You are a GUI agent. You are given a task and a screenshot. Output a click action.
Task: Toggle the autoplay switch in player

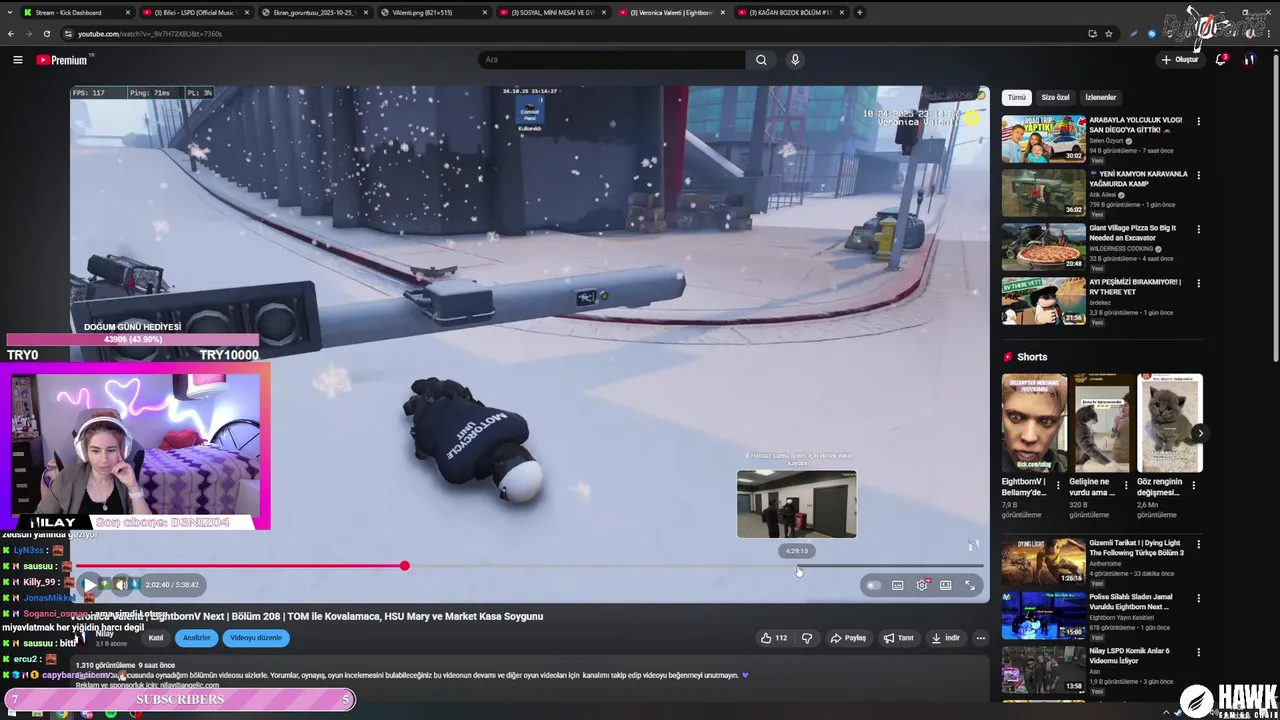click(x=873, y=585)
